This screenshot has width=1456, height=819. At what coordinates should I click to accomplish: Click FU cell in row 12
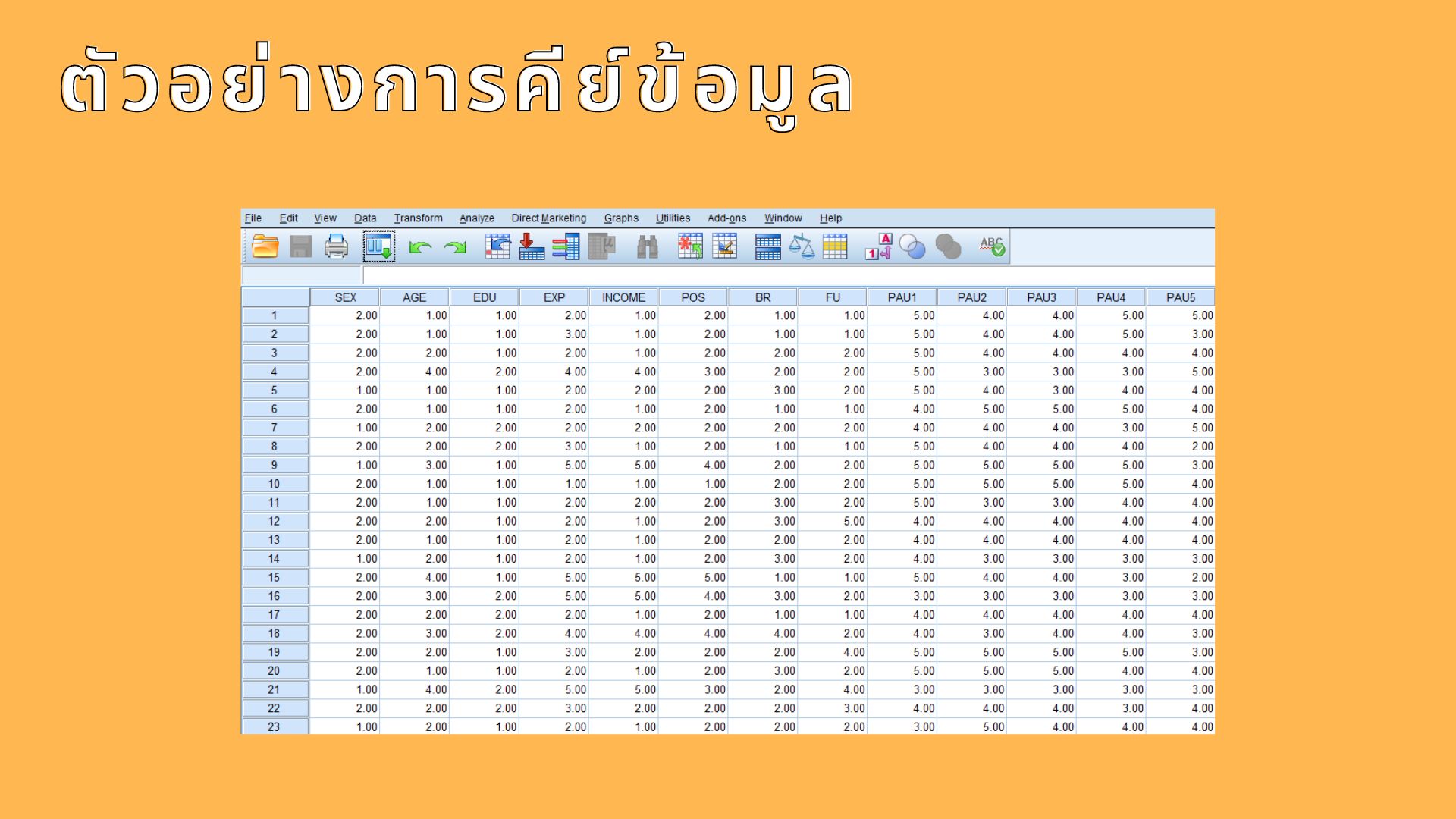[833, 521]
